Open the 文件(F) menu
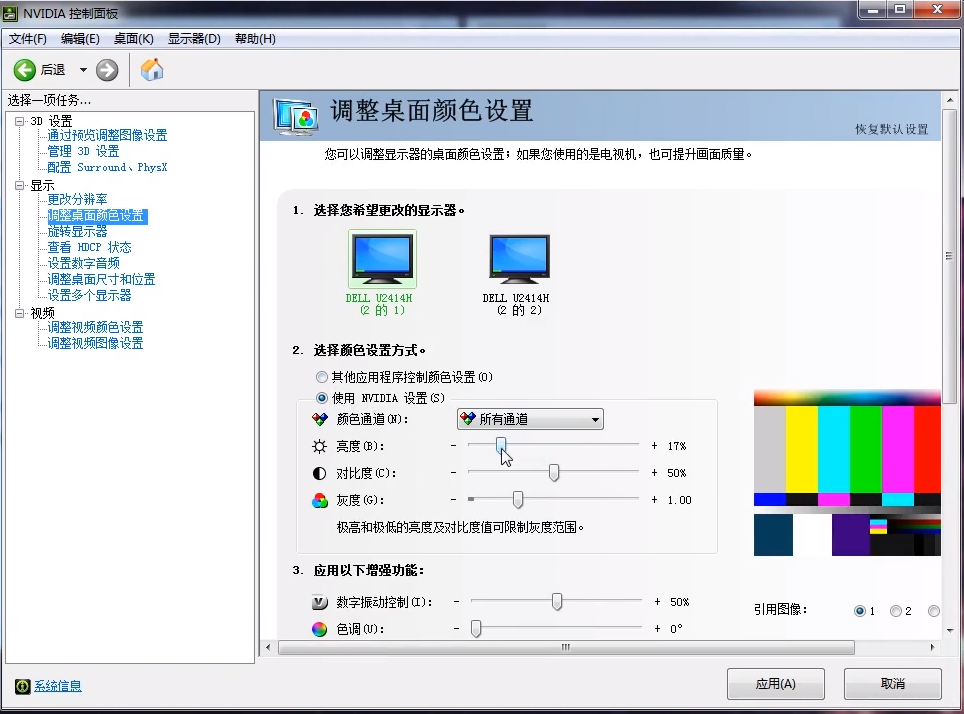This screenshot has height=714, width=964. (x=28, y=39)
